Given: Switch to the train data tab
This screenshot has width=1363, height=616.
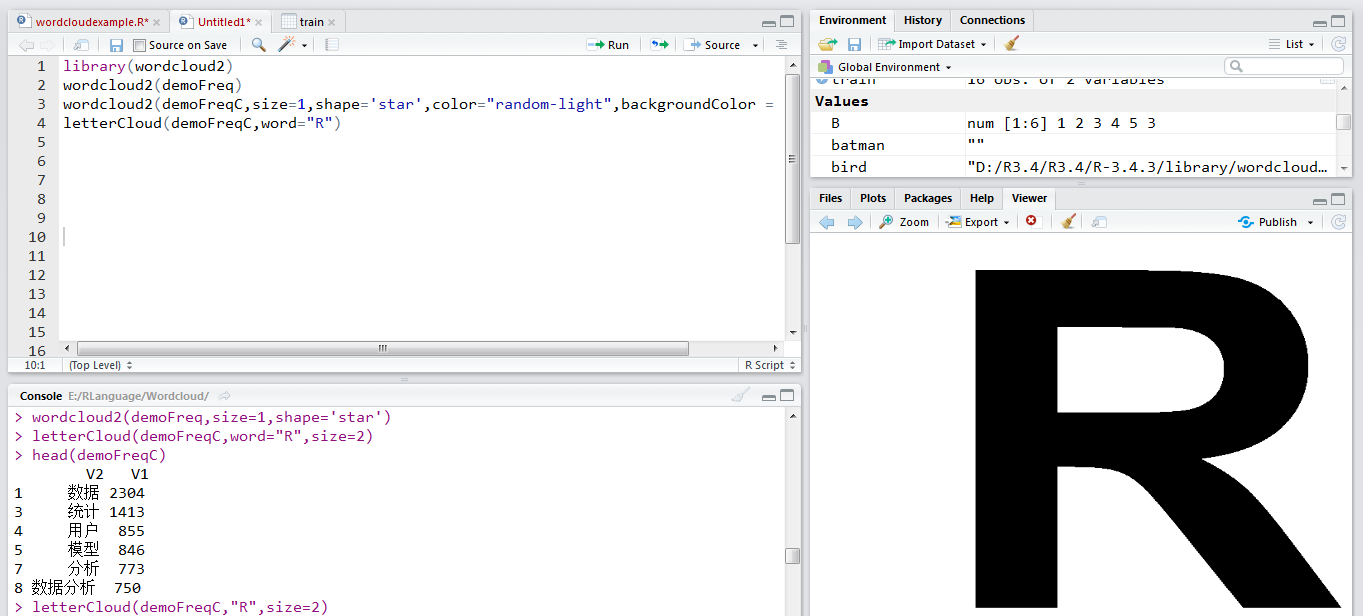Looking at the screenshot, I should [x=311, y=21].
